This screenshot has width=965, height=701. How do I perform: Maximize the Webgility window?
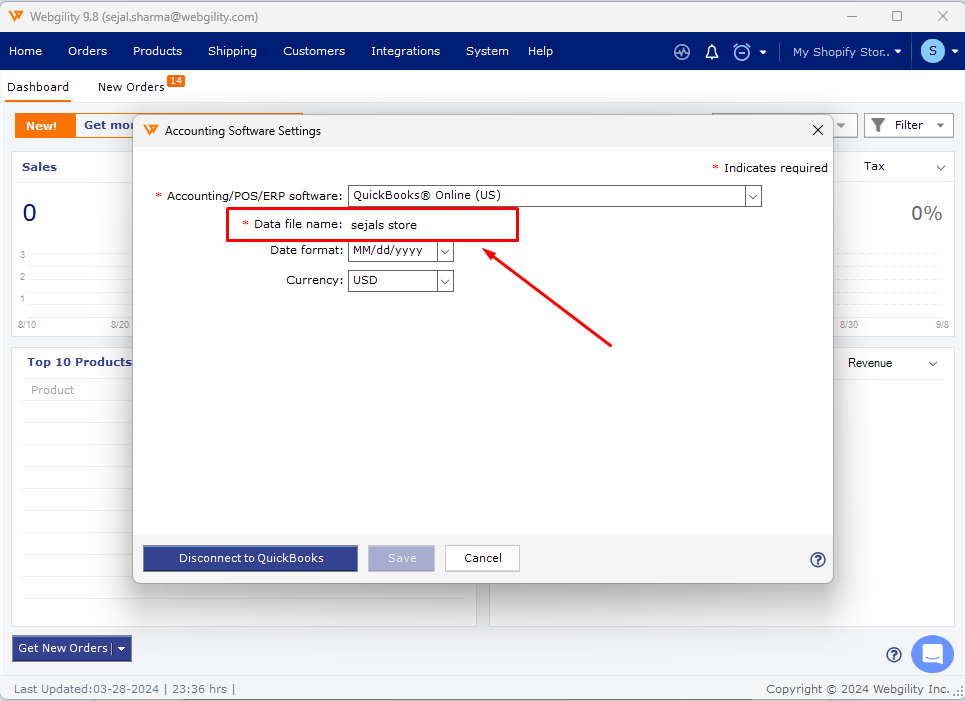[897, 16]
